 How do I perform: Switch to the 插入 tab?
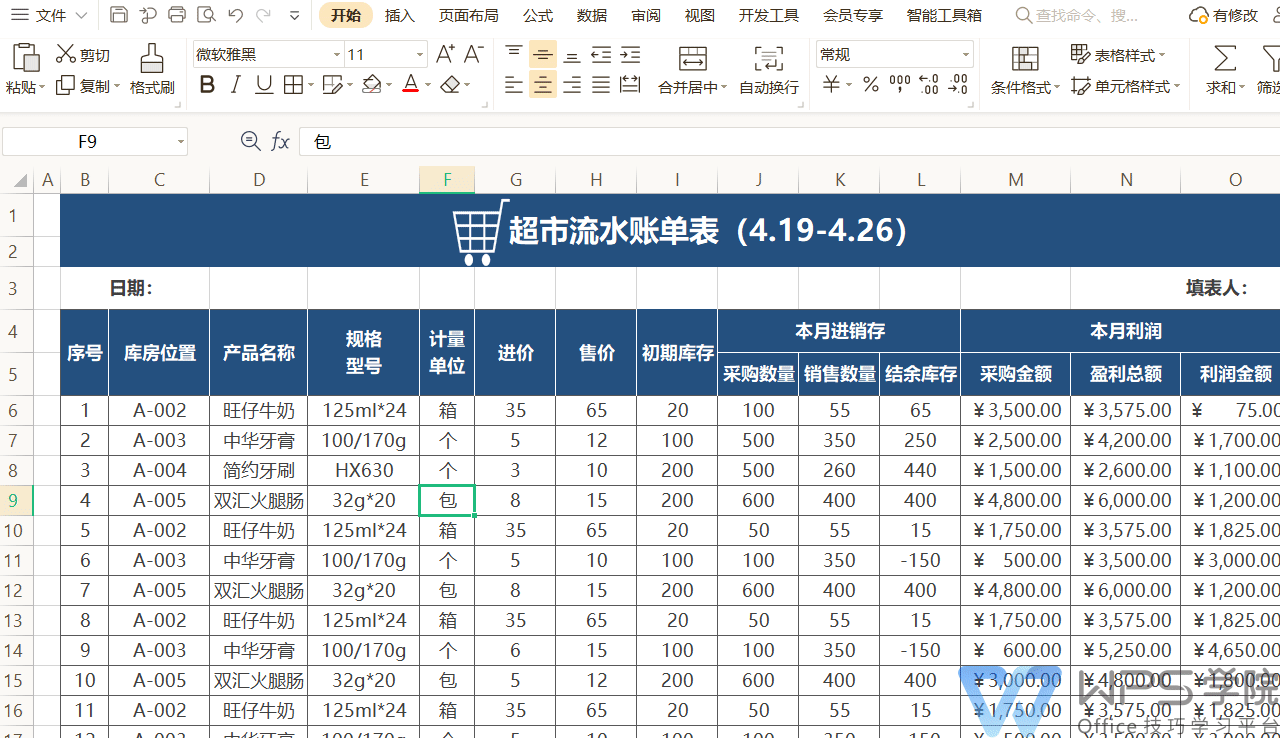(x=400, y=15)
